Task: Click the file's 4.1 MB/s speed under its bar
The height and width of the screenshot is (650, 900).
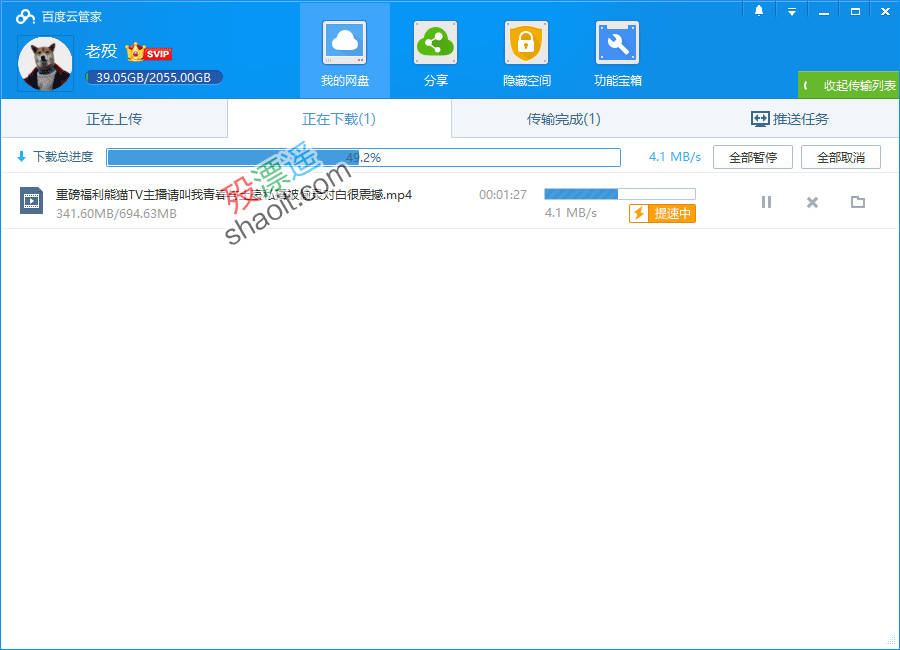Action: point(571,213)
